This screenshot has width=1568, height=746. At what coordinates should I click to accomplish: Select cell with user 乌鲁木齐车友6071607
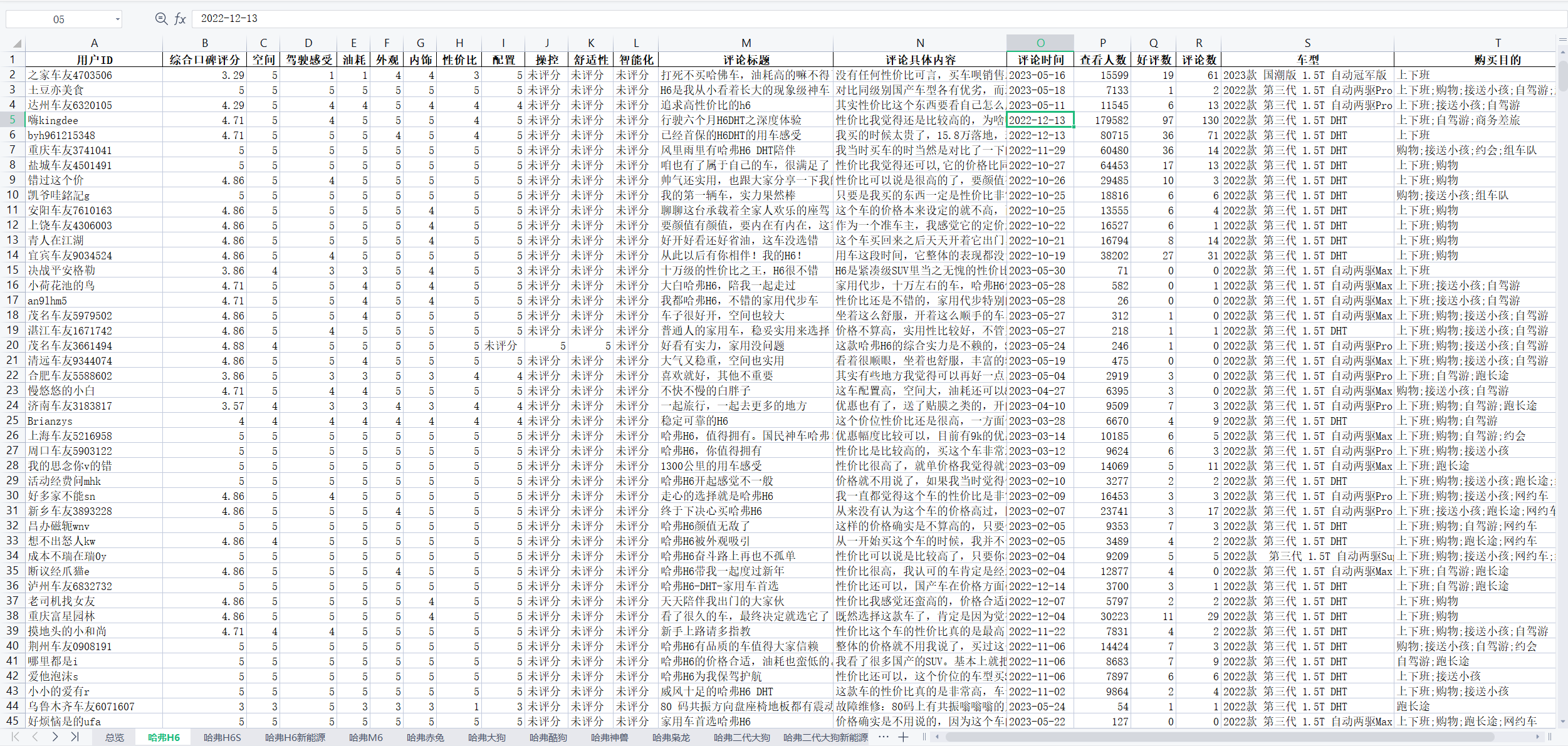click(x=94, y=707)
